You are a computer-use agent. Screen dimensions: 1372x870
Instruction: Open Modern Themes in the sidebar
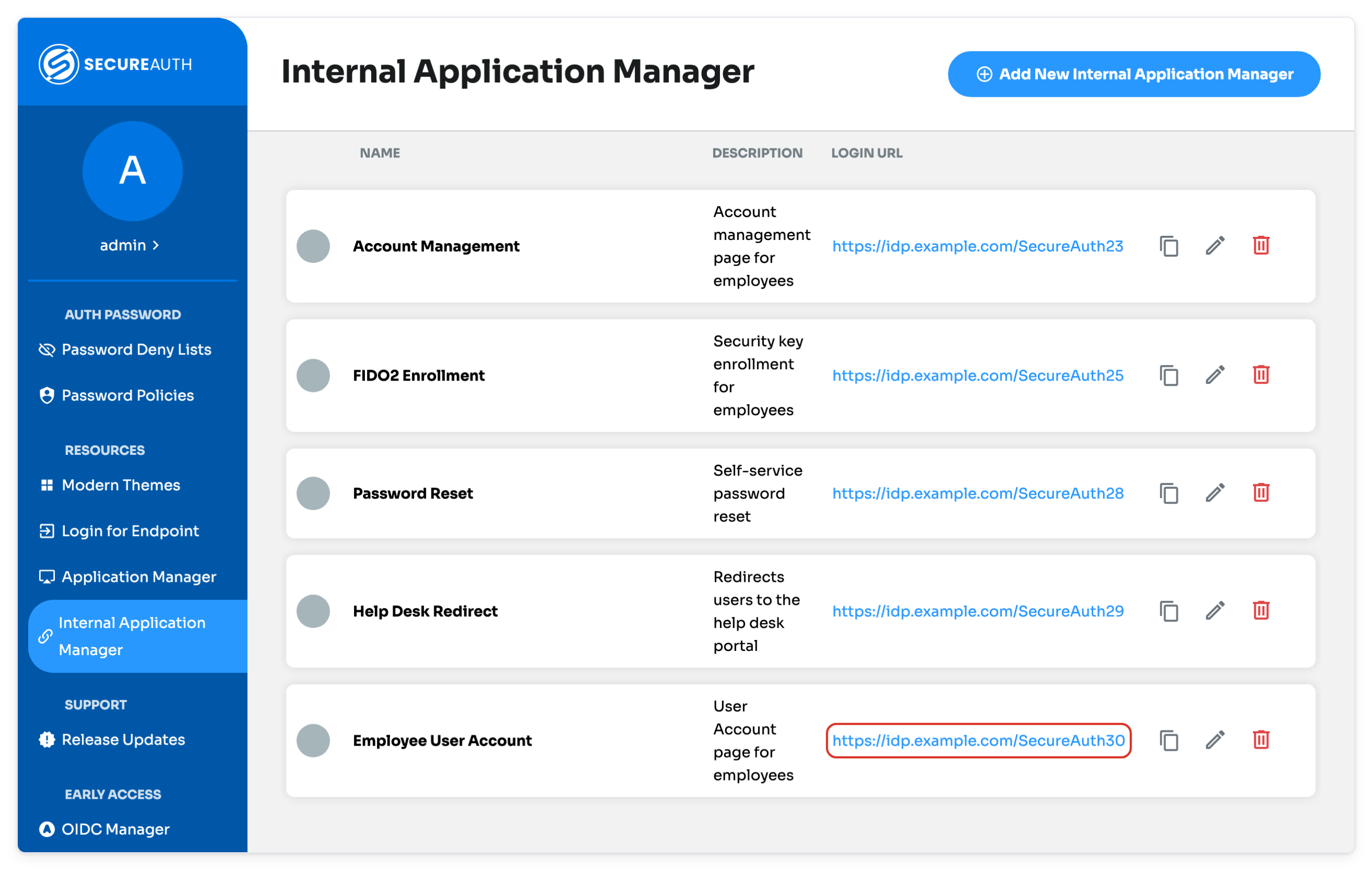(110, 485)
